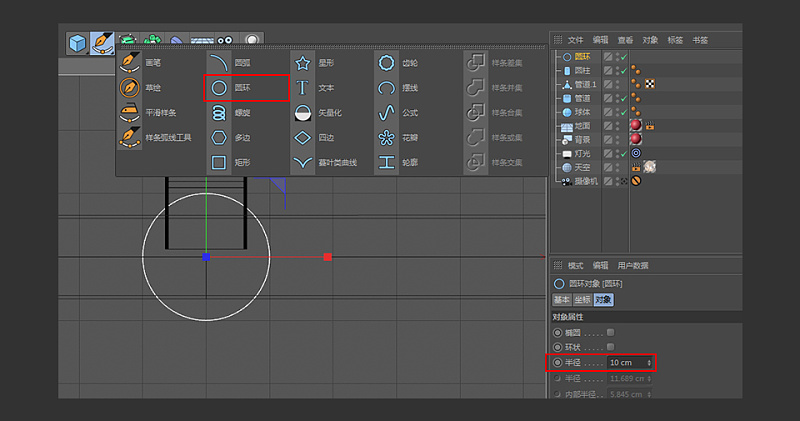Choose the 矩形 rectangle spline icon

click(219, 162)
